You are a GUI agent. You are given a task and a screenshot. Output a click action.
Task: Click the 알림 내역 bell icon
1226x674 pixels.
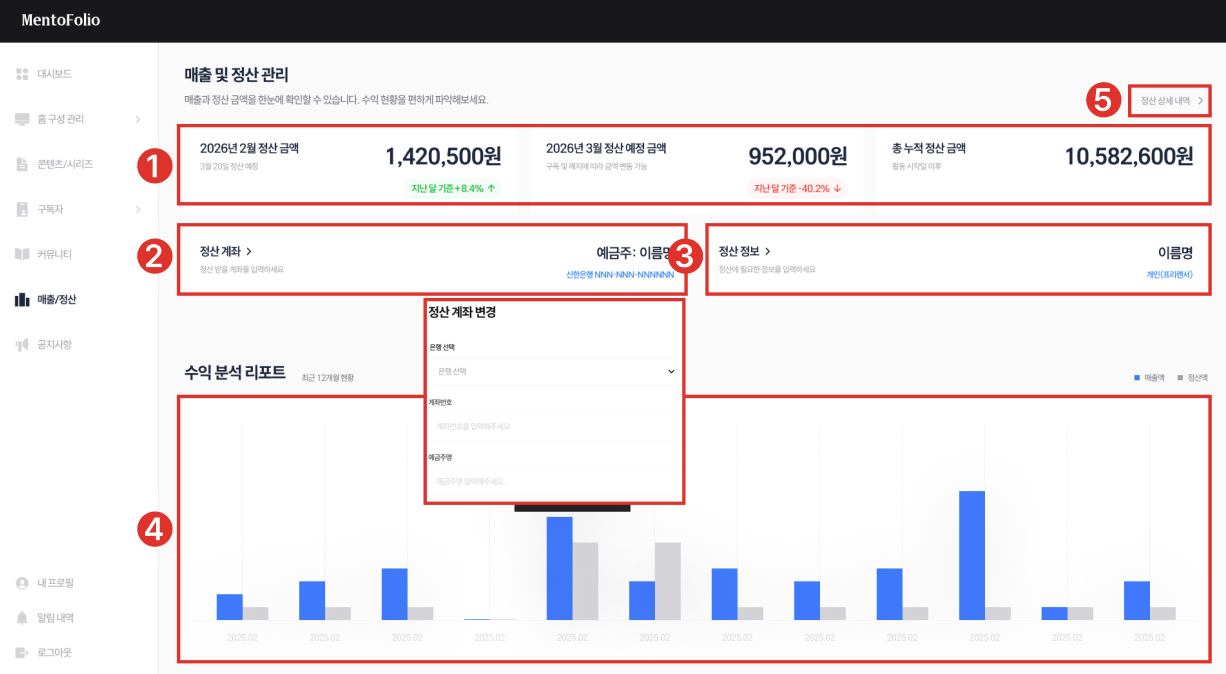[22, 617]
